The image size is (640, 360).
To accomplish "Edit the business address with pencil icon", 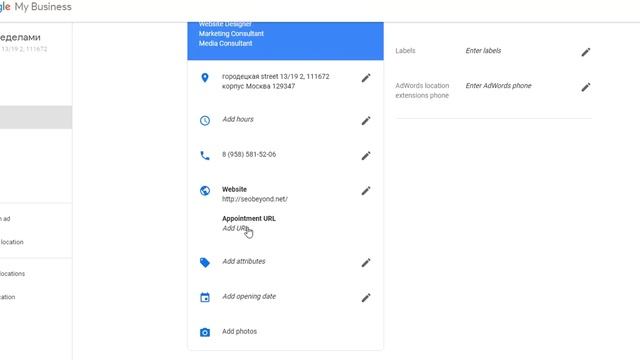I will [x=366, y=78].
